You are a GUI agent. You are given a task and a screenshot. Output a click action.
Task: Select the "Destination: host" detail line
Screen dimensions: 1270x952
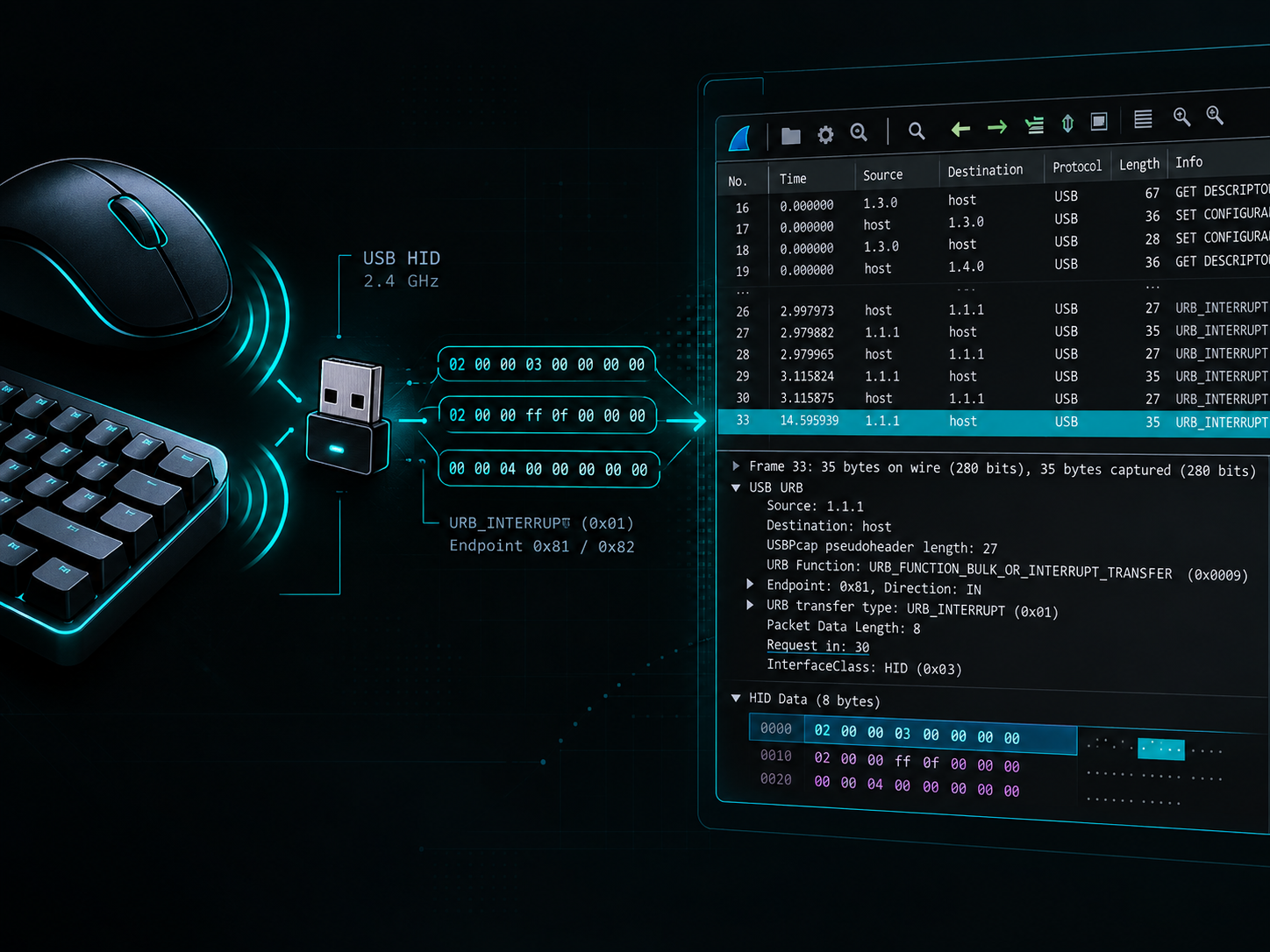829,526
